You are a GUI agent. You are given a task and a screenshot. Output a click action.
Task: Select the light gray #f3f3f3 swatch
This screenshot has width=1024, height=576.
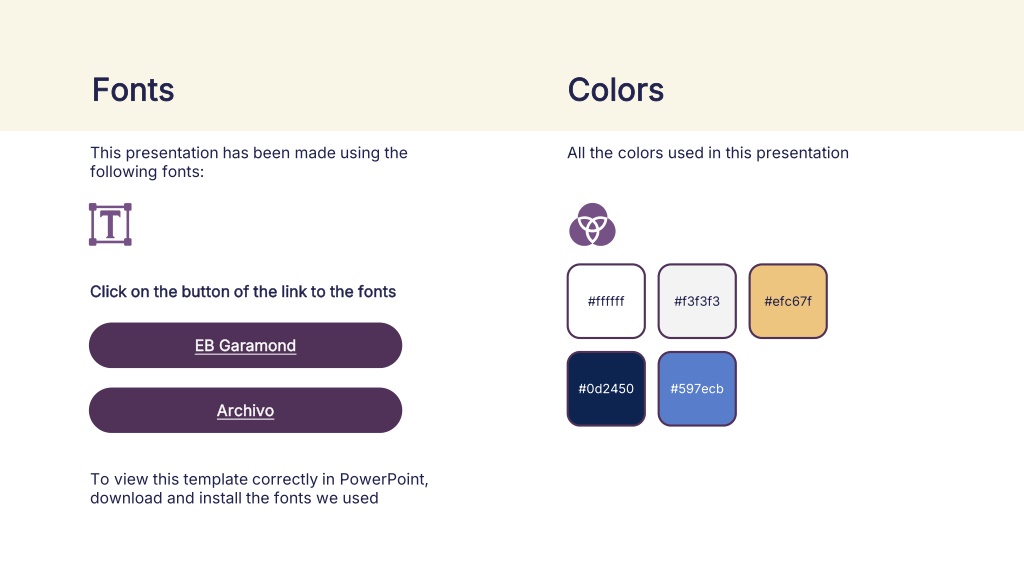click(697, 301)
